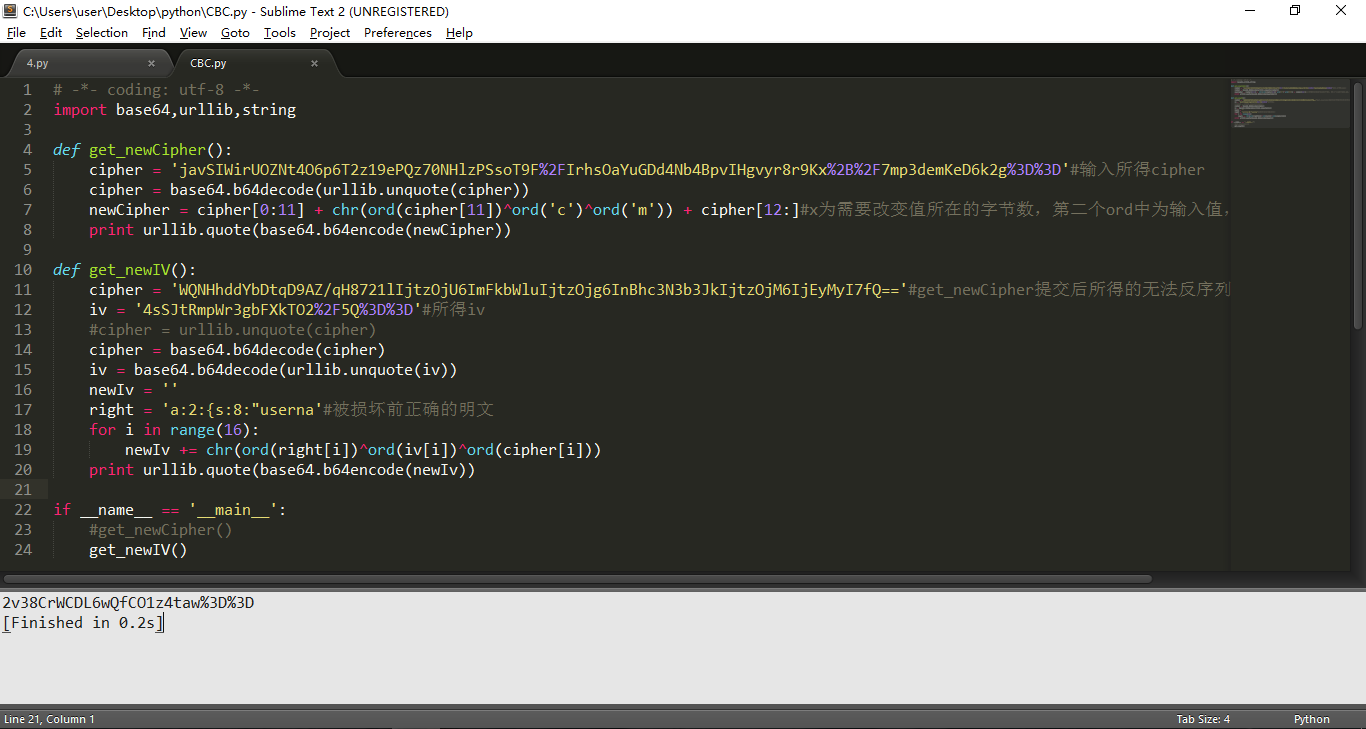Screen dimensions: 1366x729
Task: Click print urllib.quote base64.b64encode(newCipher) line
Action: point(300,230)
